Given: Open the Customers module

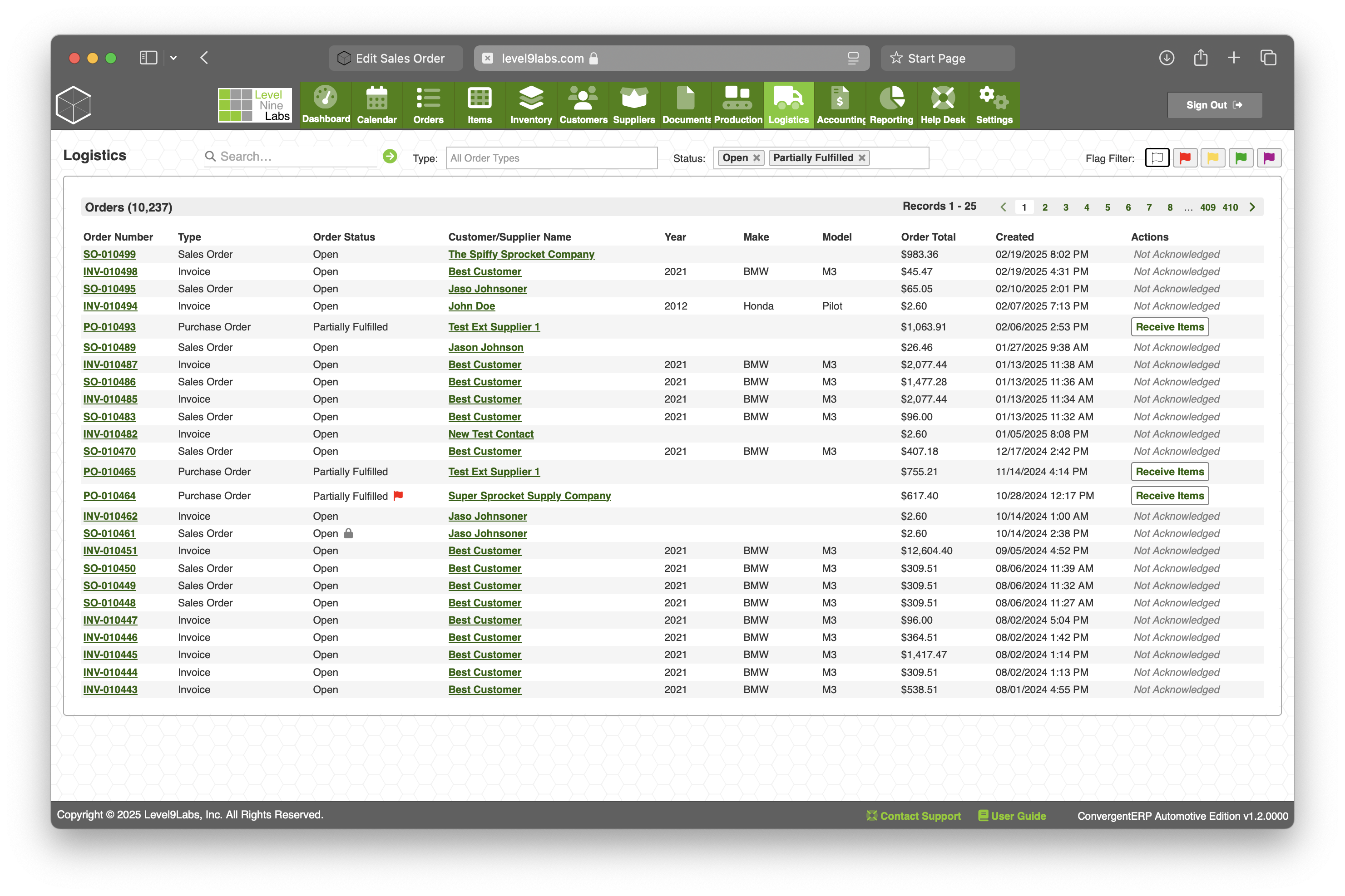Looking at the screenshot, I should [583, 105].
